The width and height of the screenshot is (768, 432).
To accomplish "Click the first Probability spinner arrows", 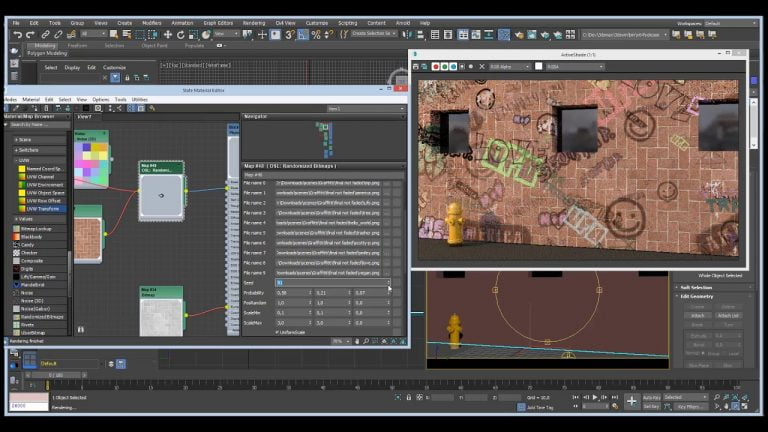I will click(x=310, y=292).
